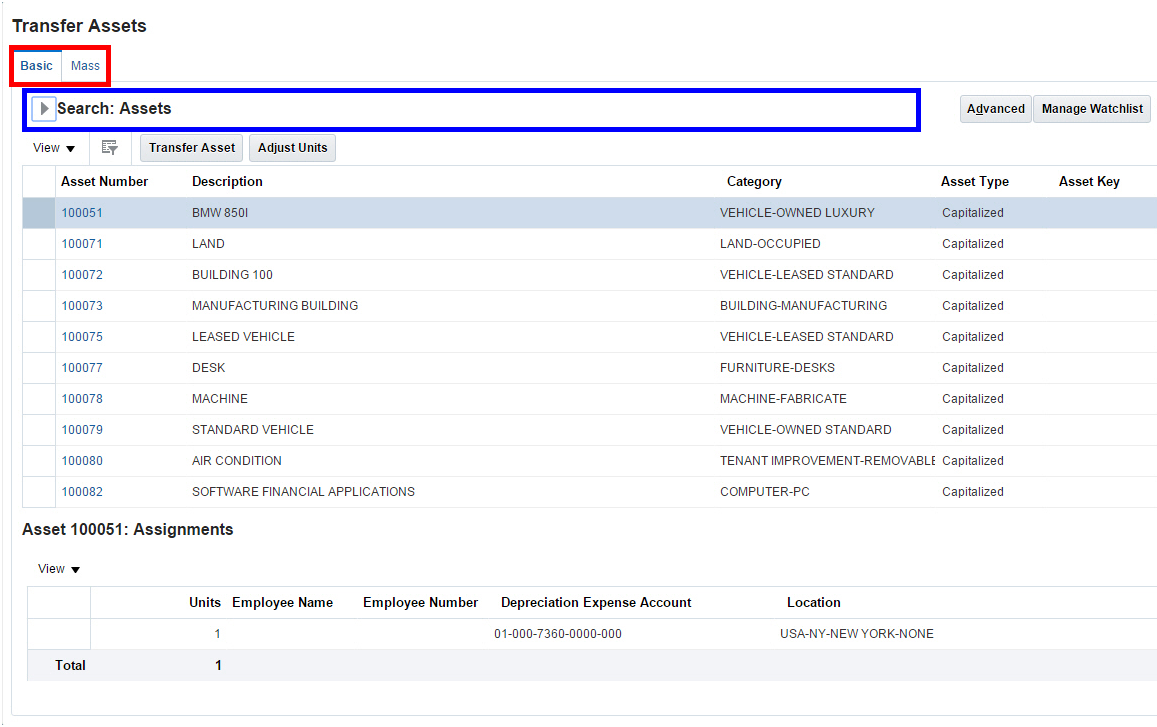This screenshot has width=1157, height=727.
Task: Click the USA-NY-NEW YORK-NONE location value
Action: (856, 634)
